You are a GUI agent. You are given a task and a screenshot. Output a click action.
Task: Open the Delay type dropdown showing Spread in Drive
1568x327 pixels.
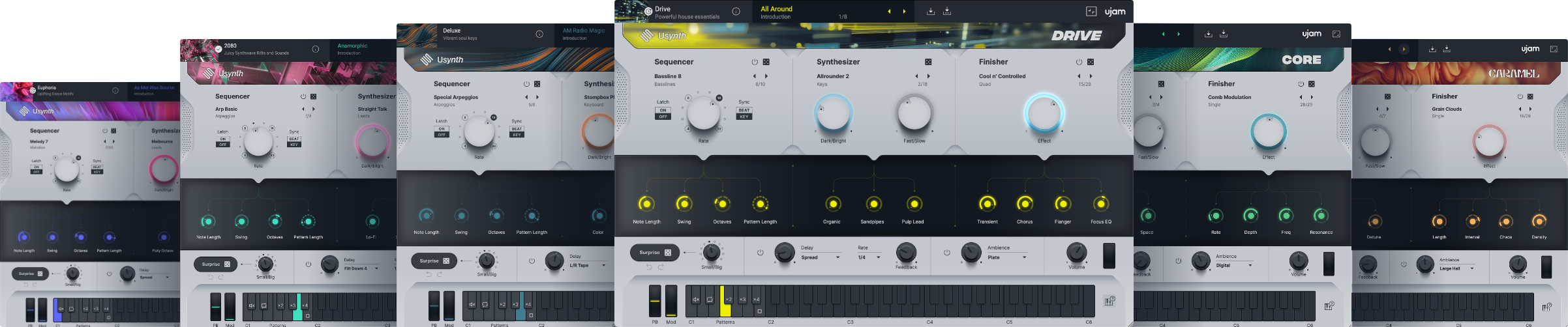tap(821, 257)
